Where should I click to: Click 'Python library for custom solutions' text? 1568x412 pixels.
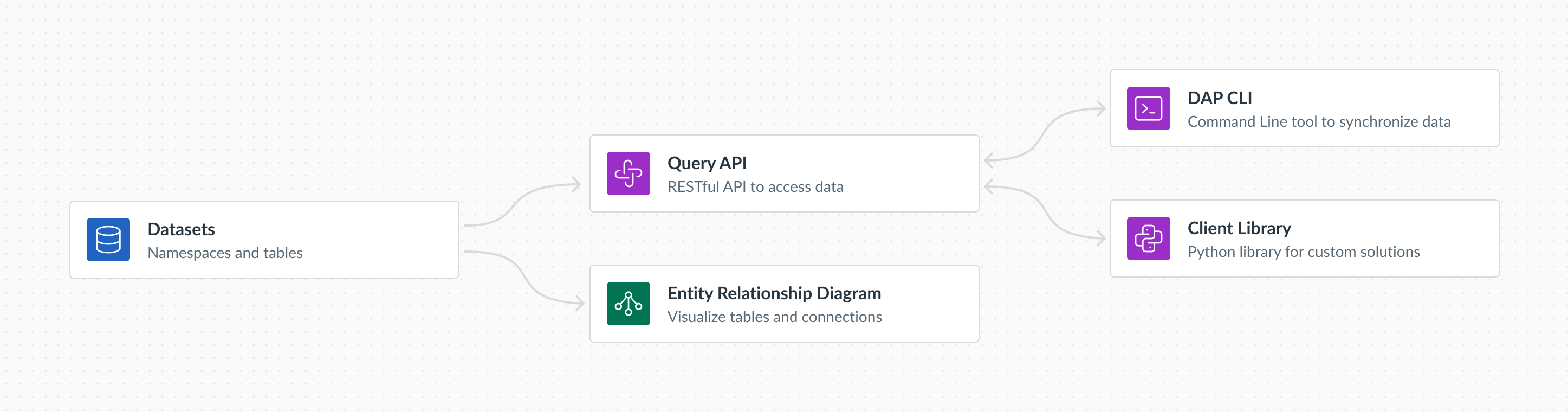pos(1303,252)
